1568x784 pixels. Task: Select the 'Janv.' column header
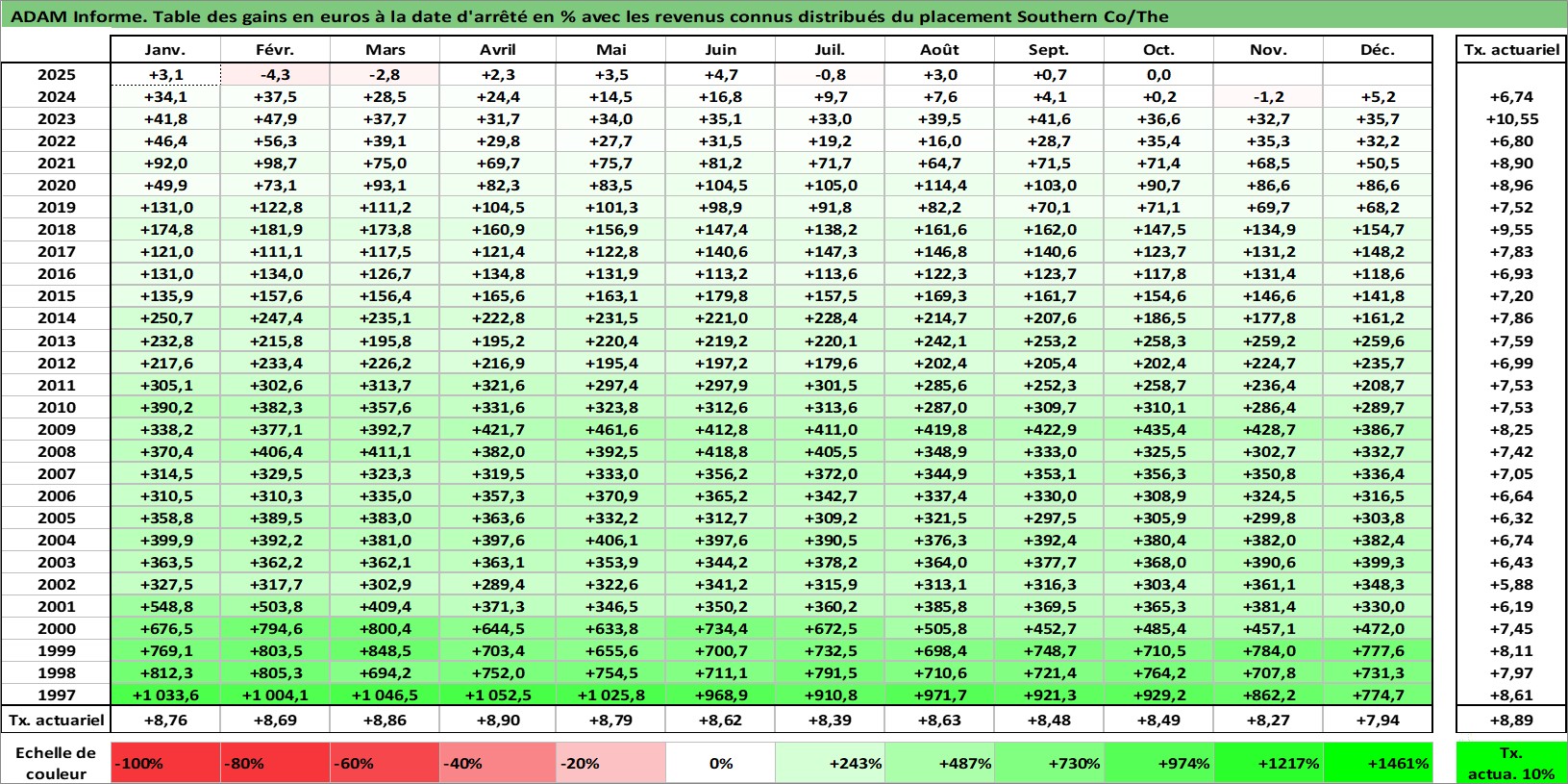pos(165,50)
